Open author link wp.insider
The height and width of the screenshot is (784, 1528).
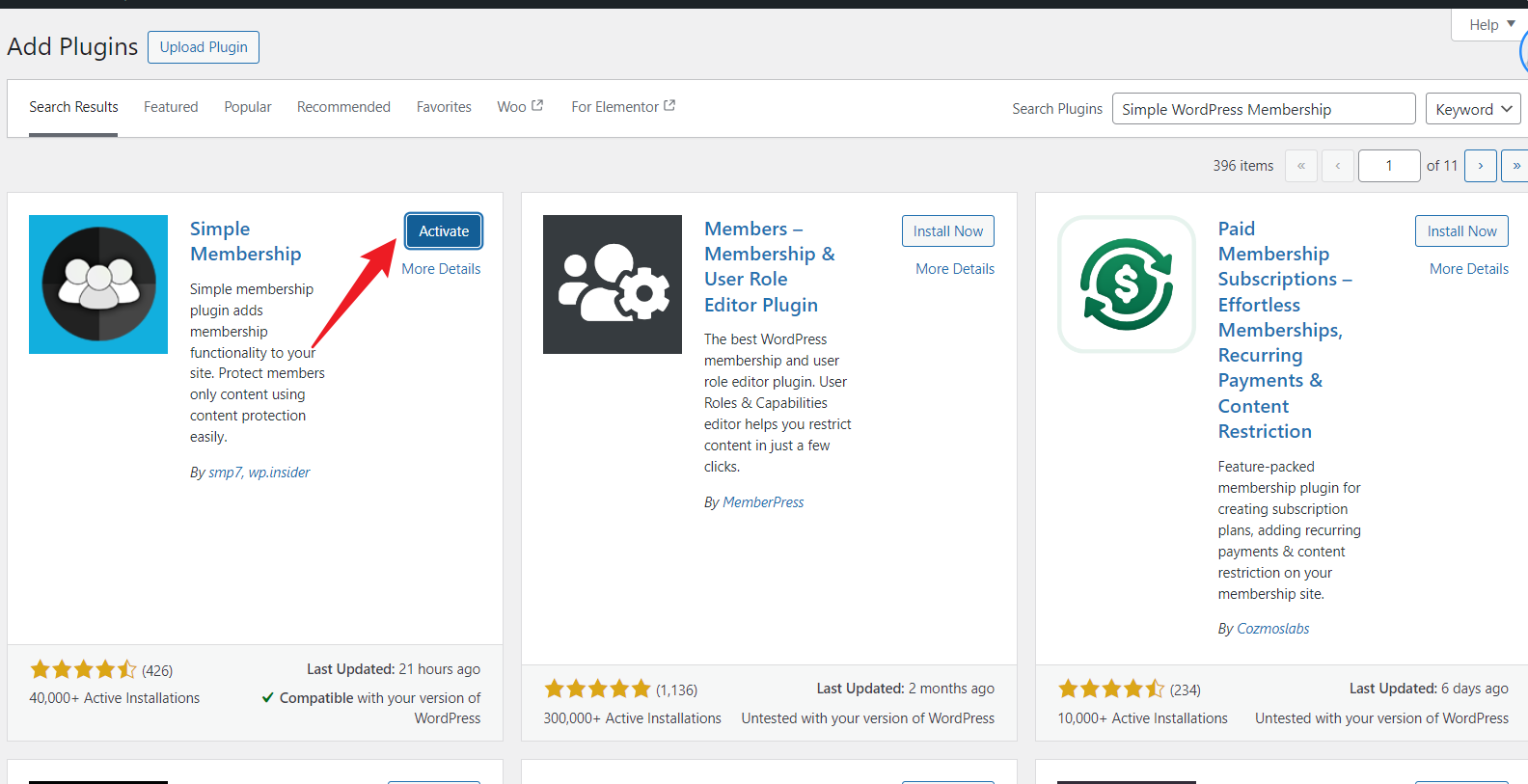279,473
